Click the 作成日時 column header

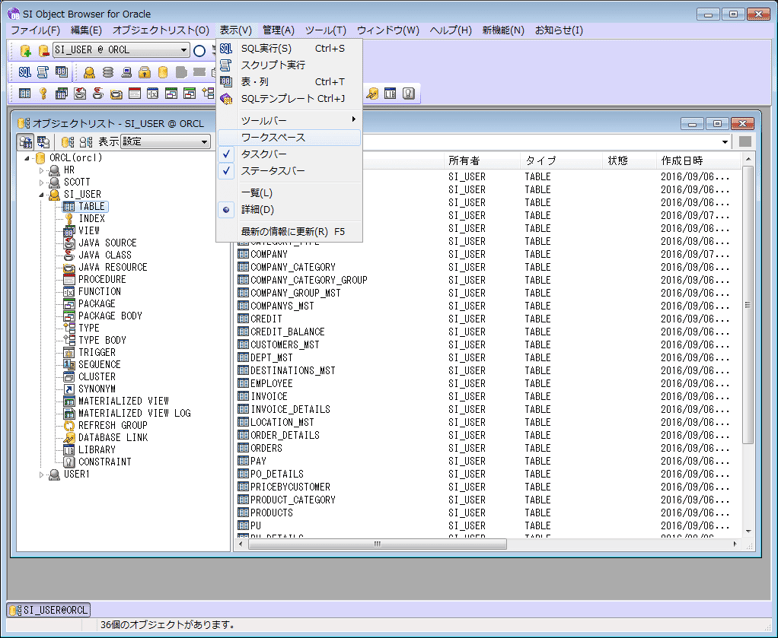tap(681, 160)
